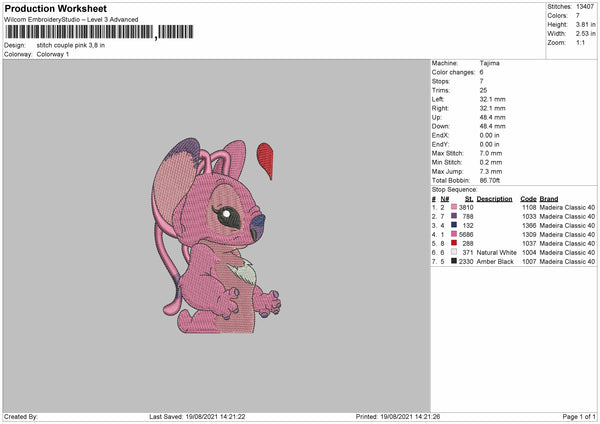
Task: Click the Total Bobbin value '86.70ft'
Action: pyautogui.click(x=490, y=180)
